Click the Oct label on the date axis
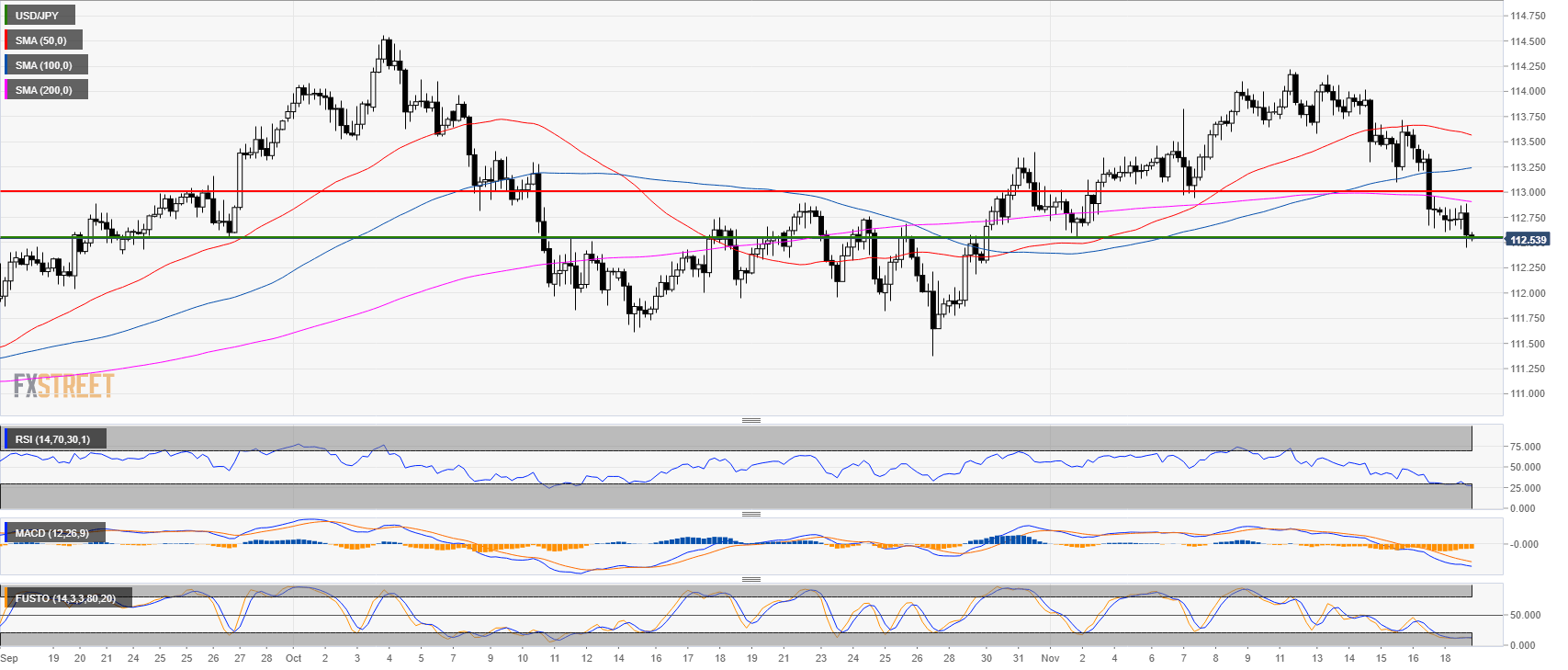 point(293,658)
